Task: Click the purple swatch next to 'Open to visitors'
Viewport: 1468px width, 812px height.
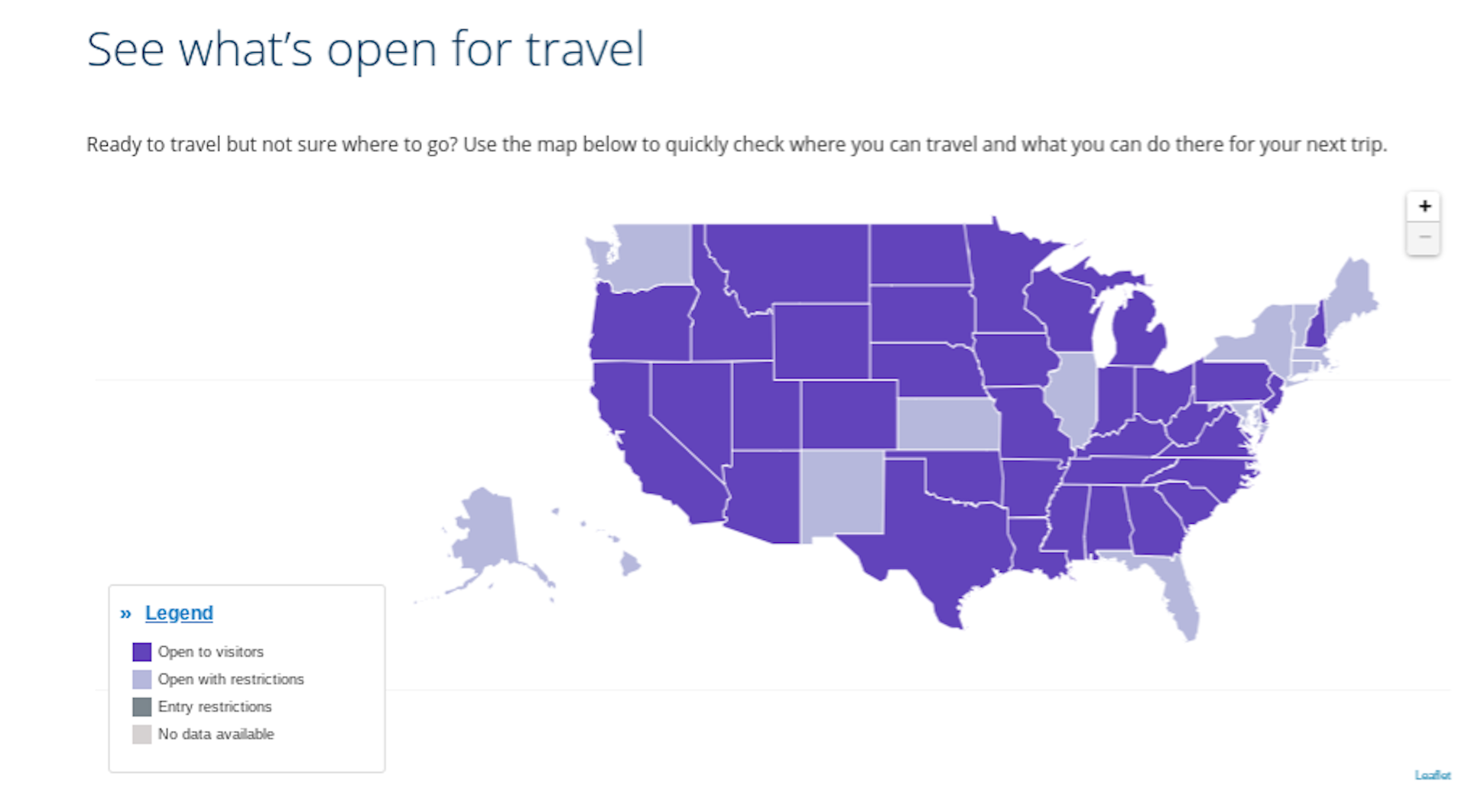Action: point(142,651)
